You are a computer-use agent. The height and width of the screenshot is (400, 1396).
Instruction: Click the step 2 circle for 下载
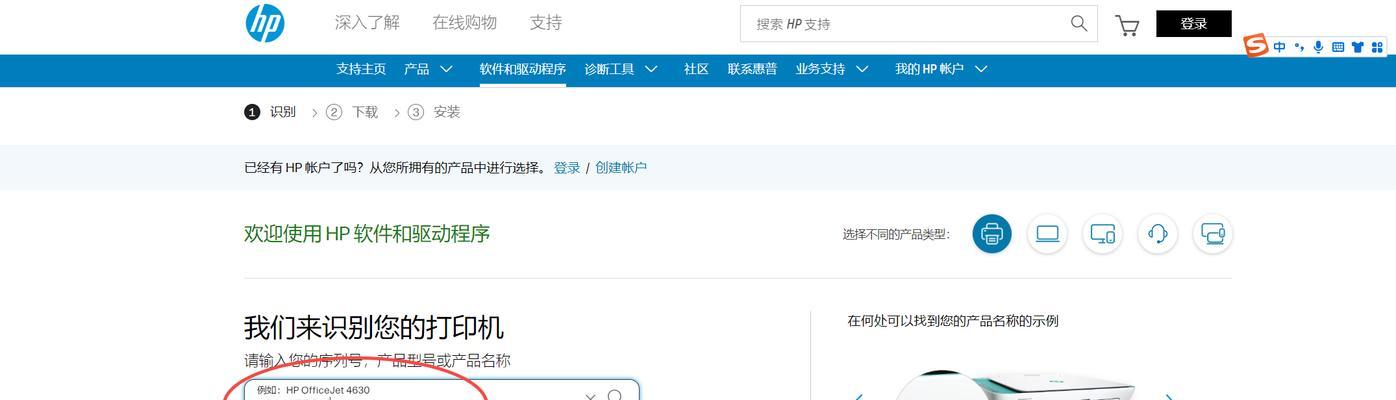click(334, 112)
